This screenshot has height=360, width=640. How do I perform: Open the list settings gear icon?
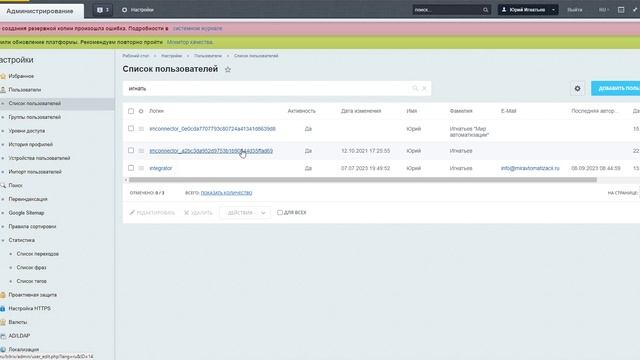click(577, 89)
